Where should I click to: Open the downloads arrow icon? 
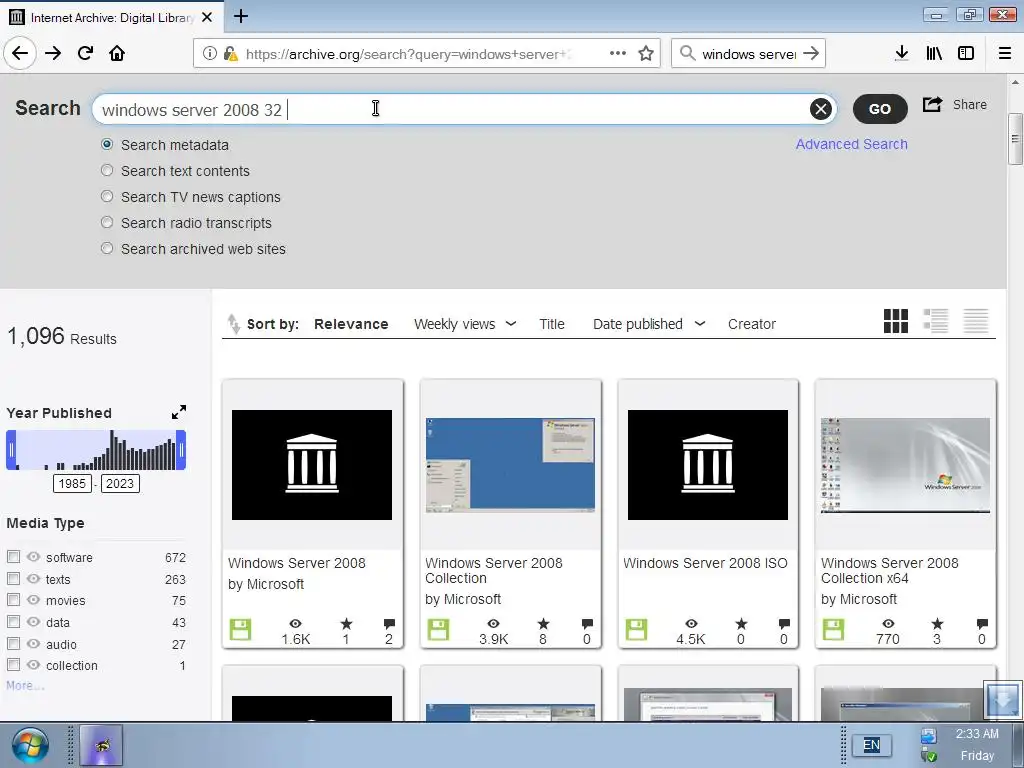pyautogui.click(x=901, y=53)
